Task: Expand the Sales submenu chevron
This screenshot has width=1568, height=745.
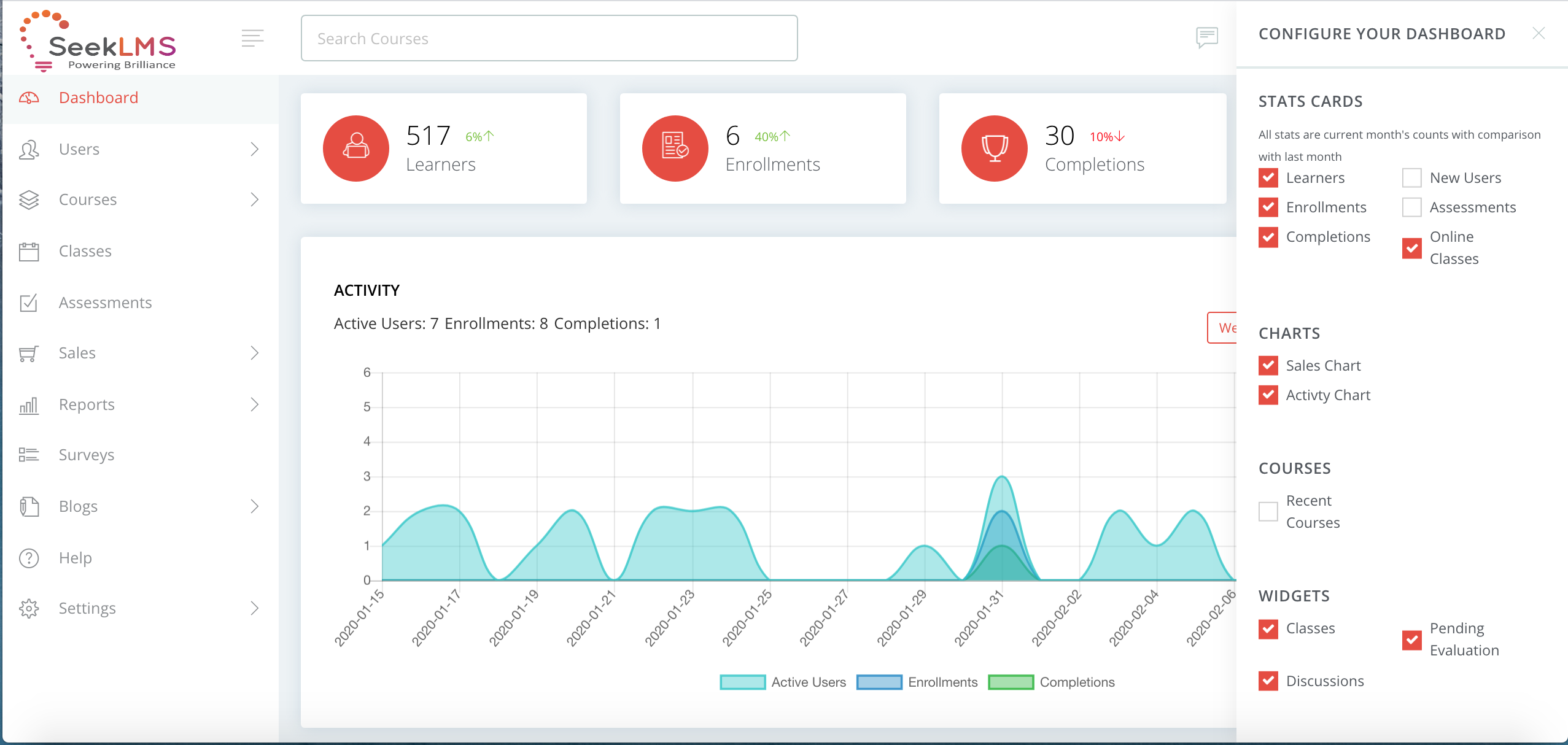Action: pyautogui.click(x=255, y=353)
